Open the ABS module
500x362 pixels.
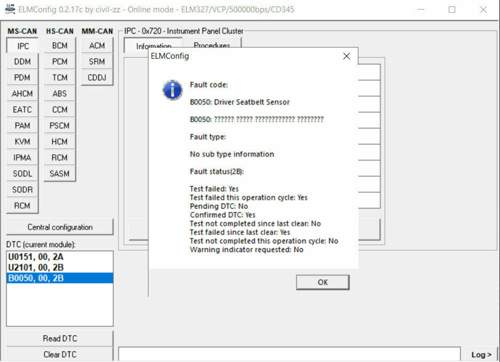click(60, 94)
